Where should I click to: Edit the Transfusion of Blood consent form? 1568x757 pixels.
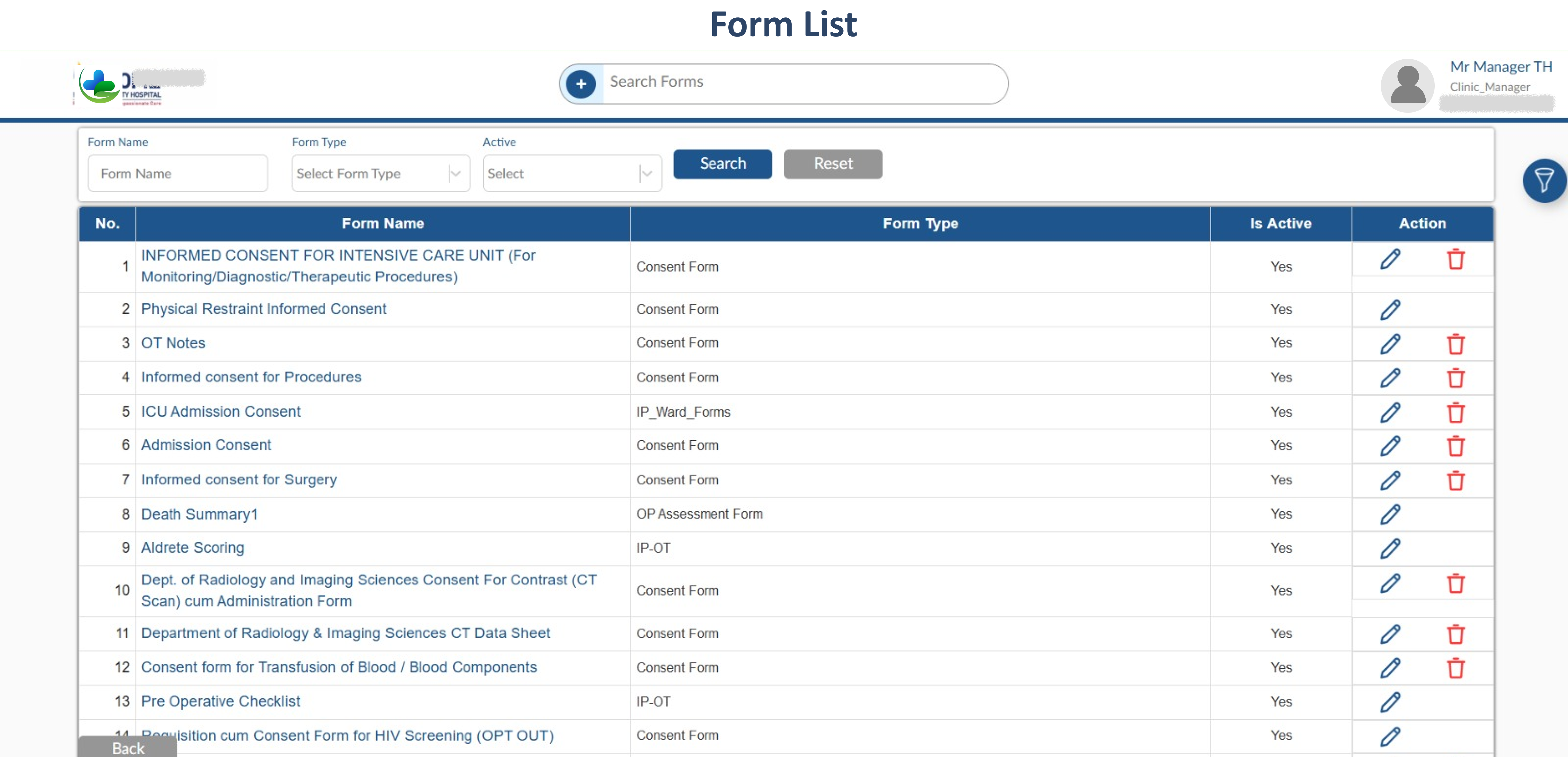click(1390, 668)
